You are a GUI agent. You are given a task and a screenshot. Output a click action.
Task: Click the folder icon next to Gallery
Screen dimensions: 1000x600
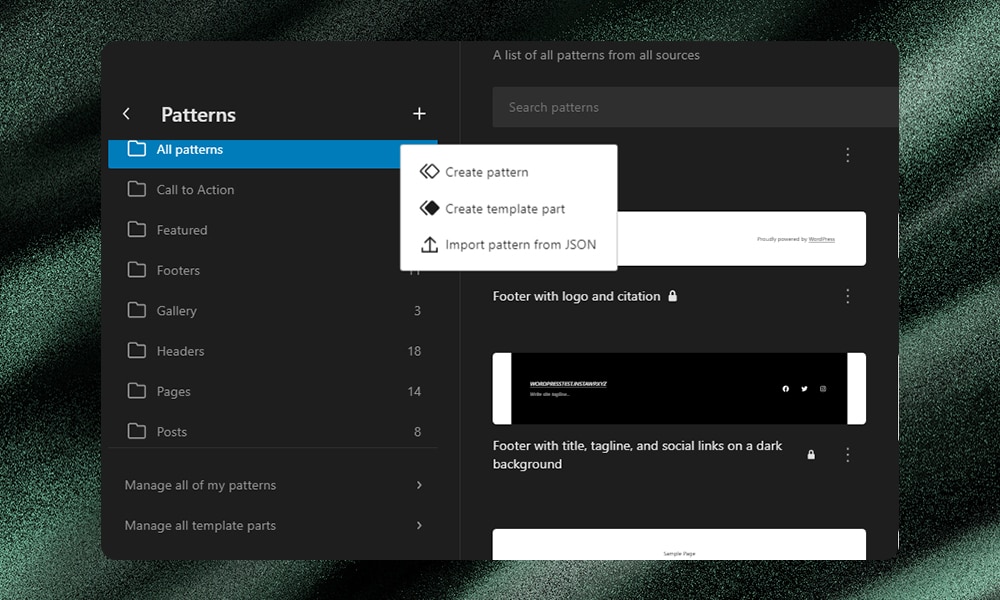tap(137, 311)
